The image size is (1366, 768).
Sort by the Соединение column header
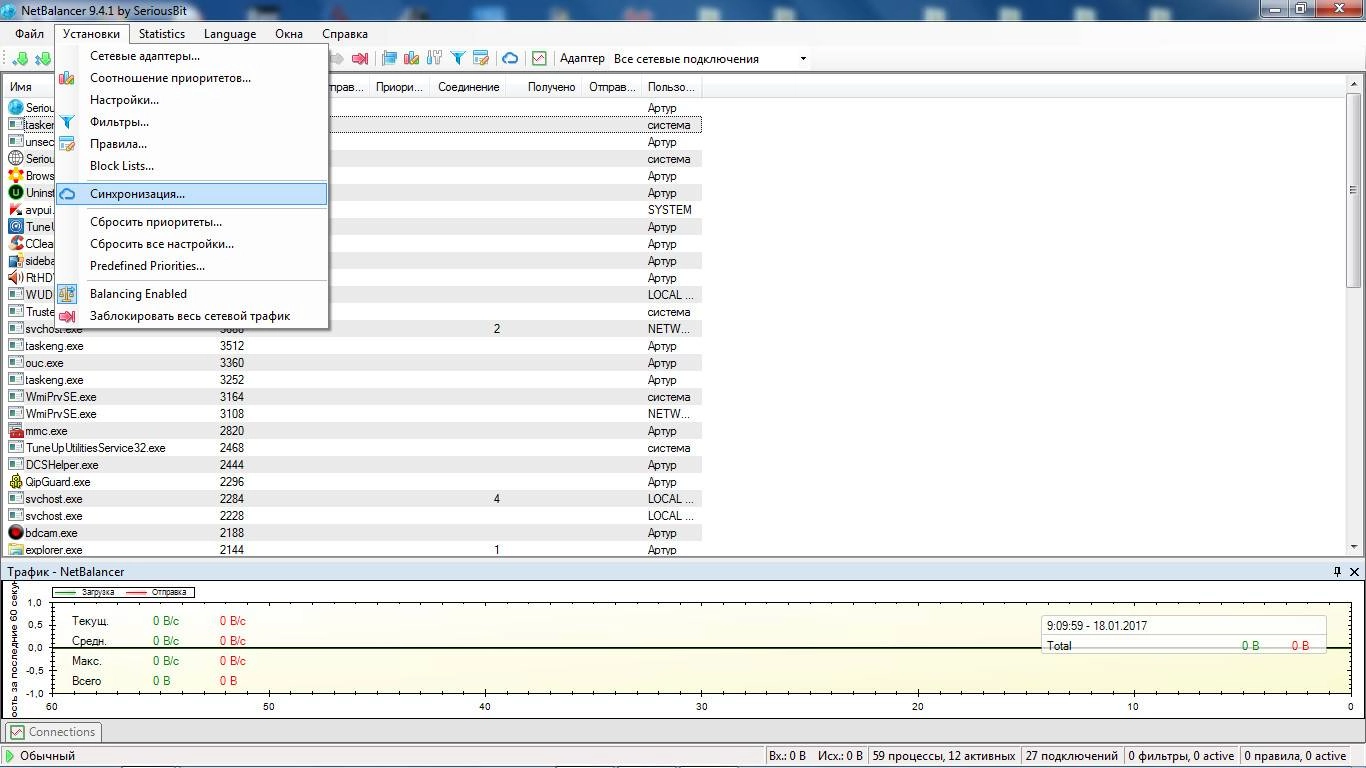pos(468,87)
